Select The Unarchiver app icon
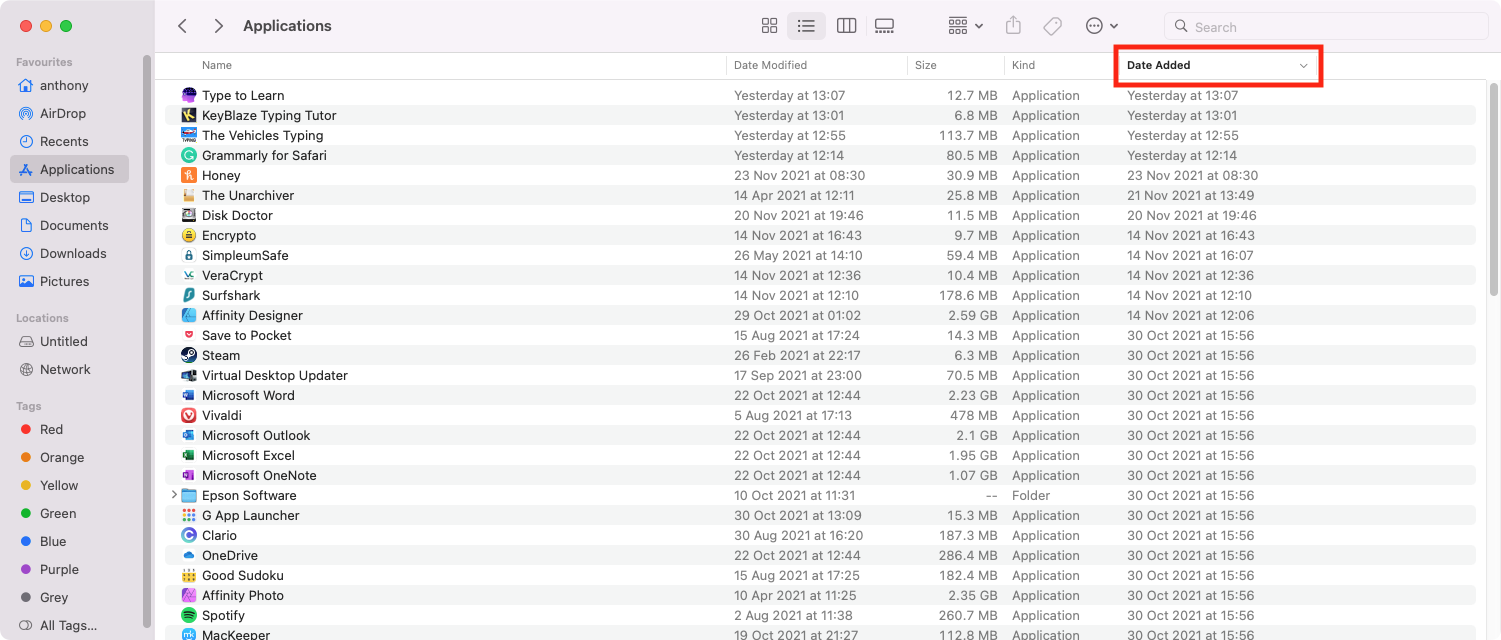Image resolution: width=1501 pixels, height=640 pixels. click(189, 195)
